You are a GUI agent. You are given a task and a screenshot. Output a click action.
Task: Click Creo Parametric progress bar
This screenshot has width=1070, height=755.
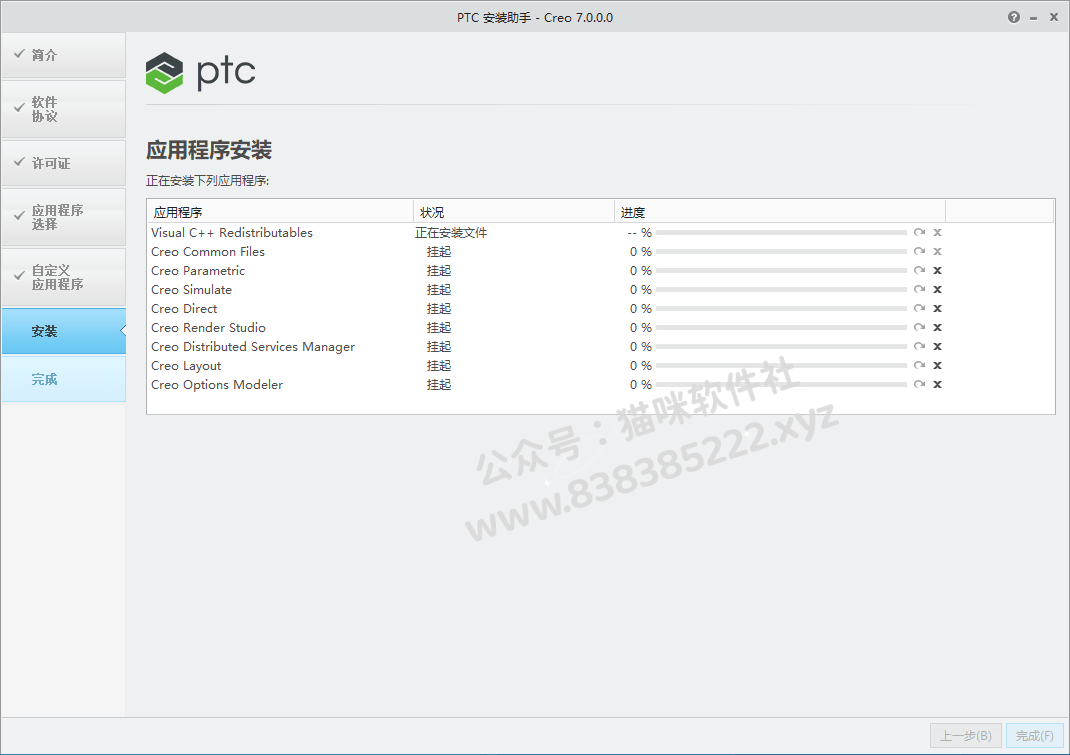(781, 271)
